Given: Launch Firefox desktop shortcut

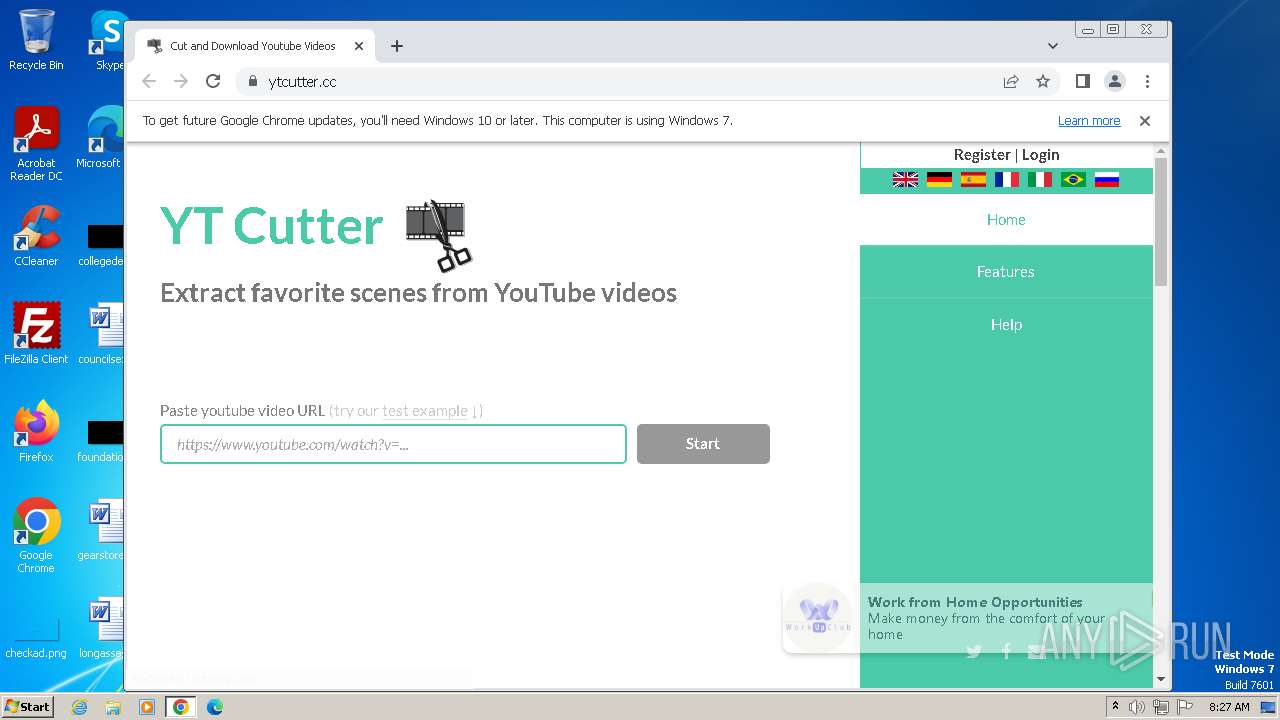Looking at the screenshot, I should pos(36,432).
